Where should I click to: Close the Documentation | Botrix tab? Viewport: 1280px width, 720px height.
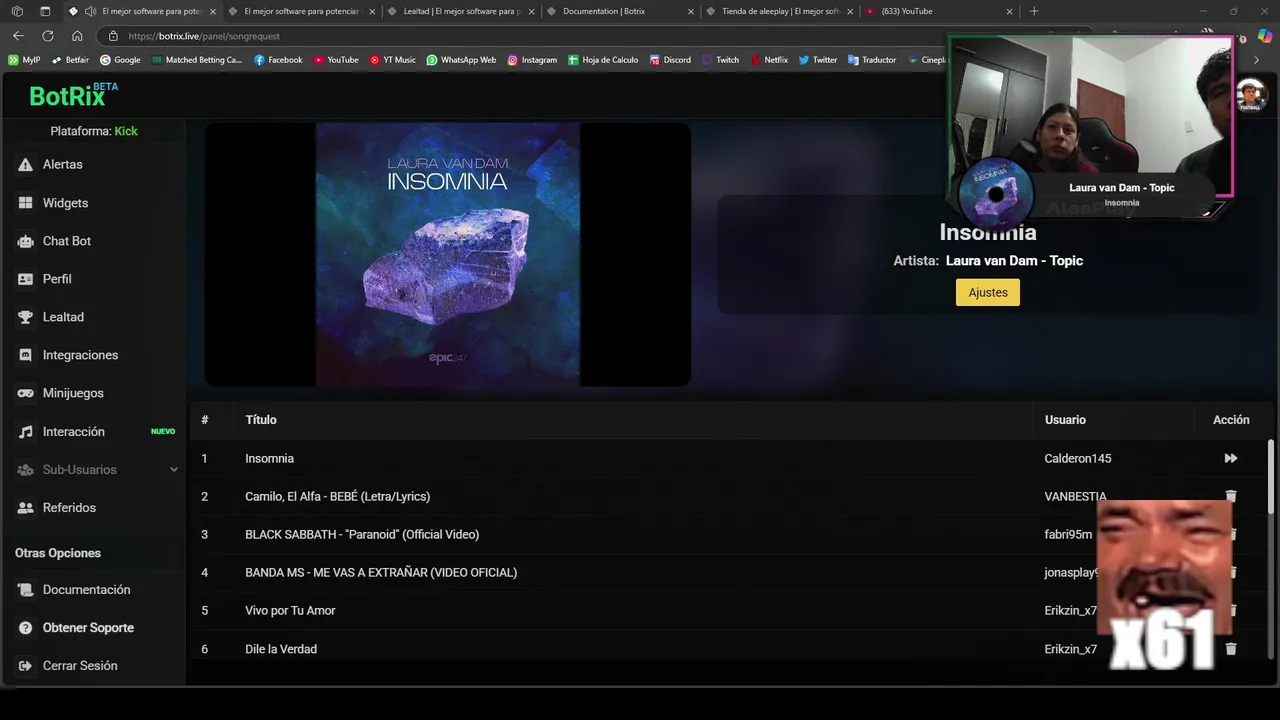click(x=690, y=12)
